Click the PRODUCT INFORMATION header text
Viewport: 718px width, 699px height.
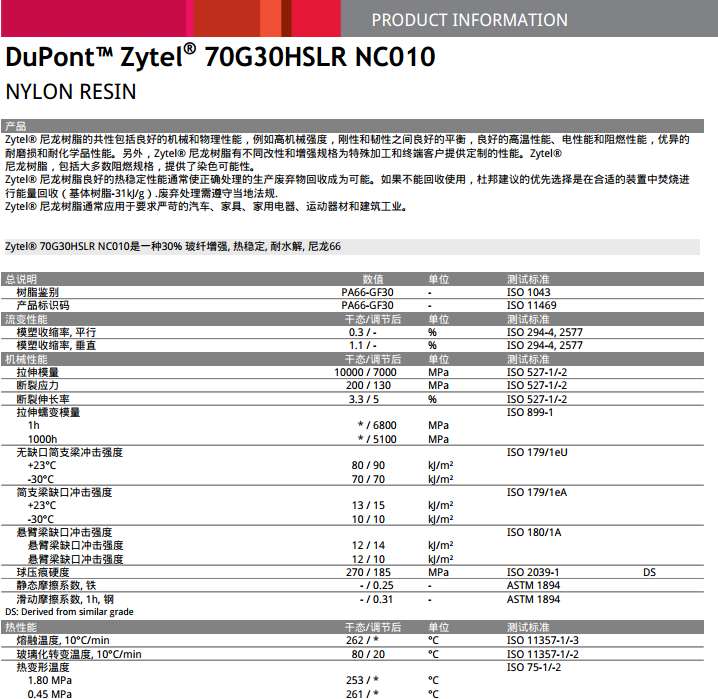pos(469,20)
